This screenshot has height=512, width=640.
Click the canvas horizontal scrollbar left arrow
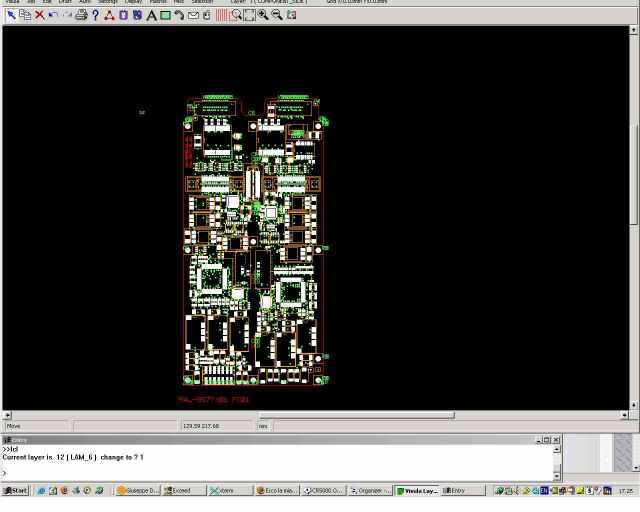click(7, 415)
